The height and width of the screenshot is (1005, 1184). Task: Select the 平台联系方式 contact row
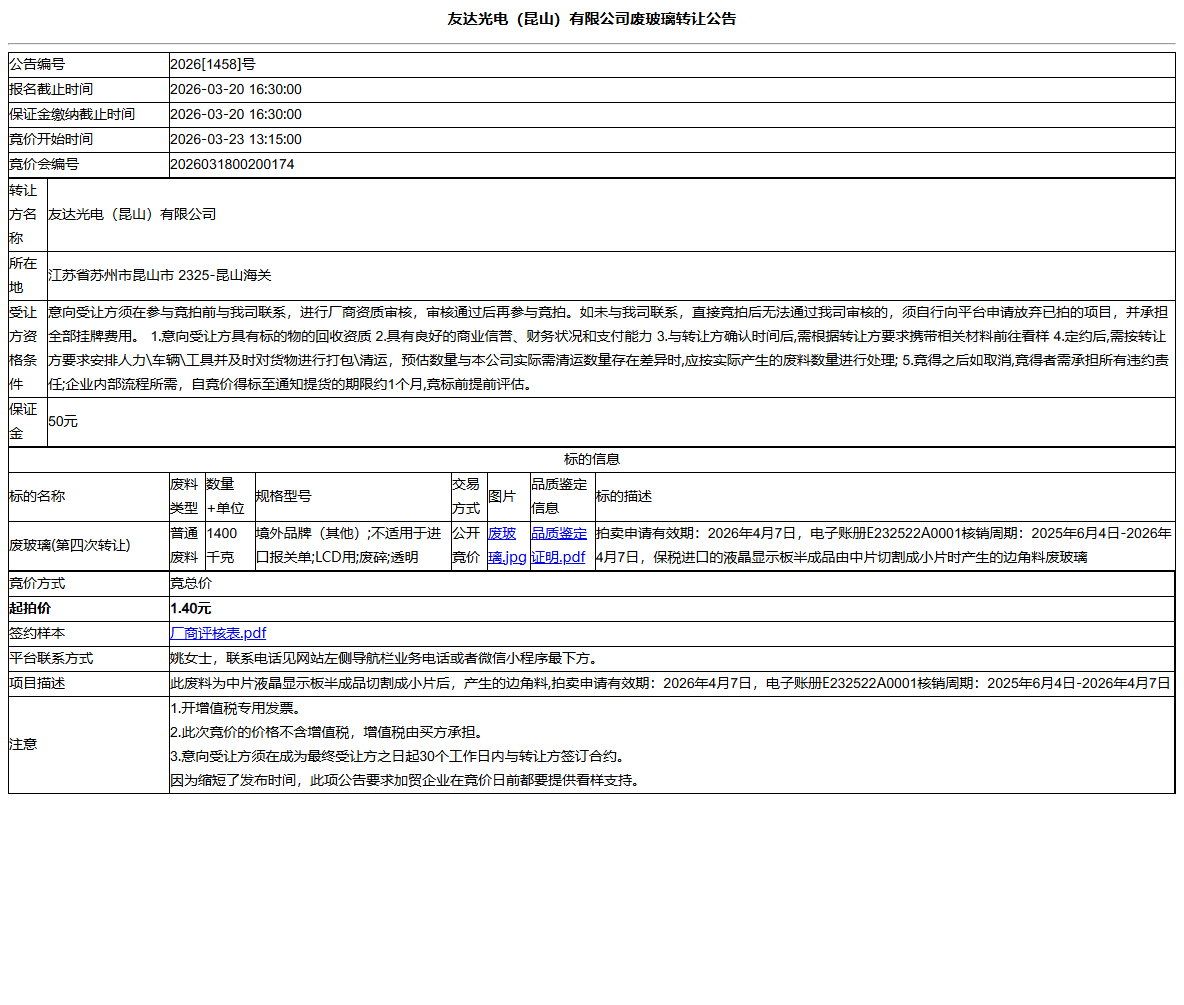pos(400,658)
